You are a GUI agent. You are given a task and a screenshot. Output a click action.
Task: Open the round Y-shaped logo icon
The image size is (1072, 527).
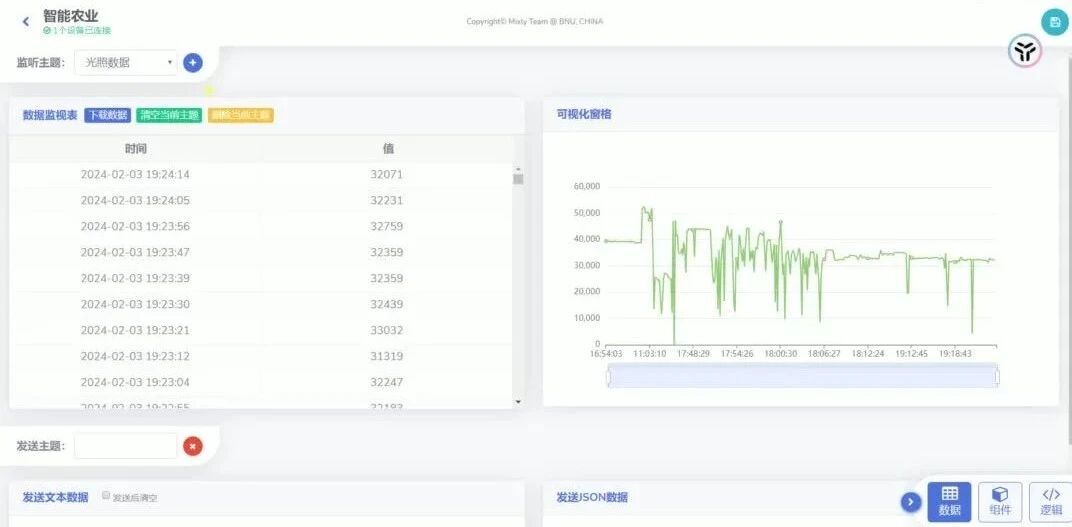click(x=1025, y=51)
